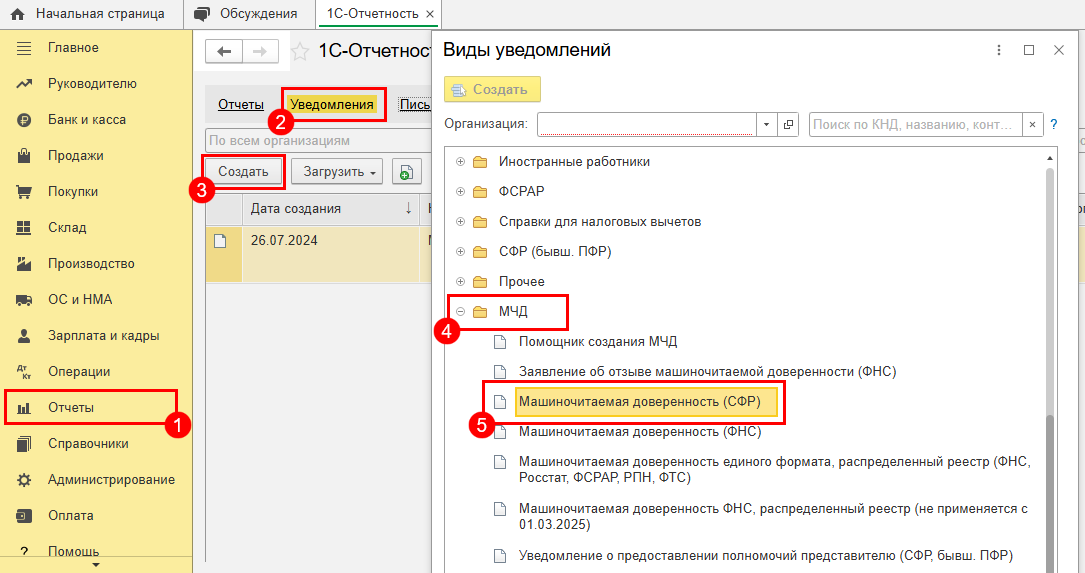Select the Уведомления tab

coord(331,104)
